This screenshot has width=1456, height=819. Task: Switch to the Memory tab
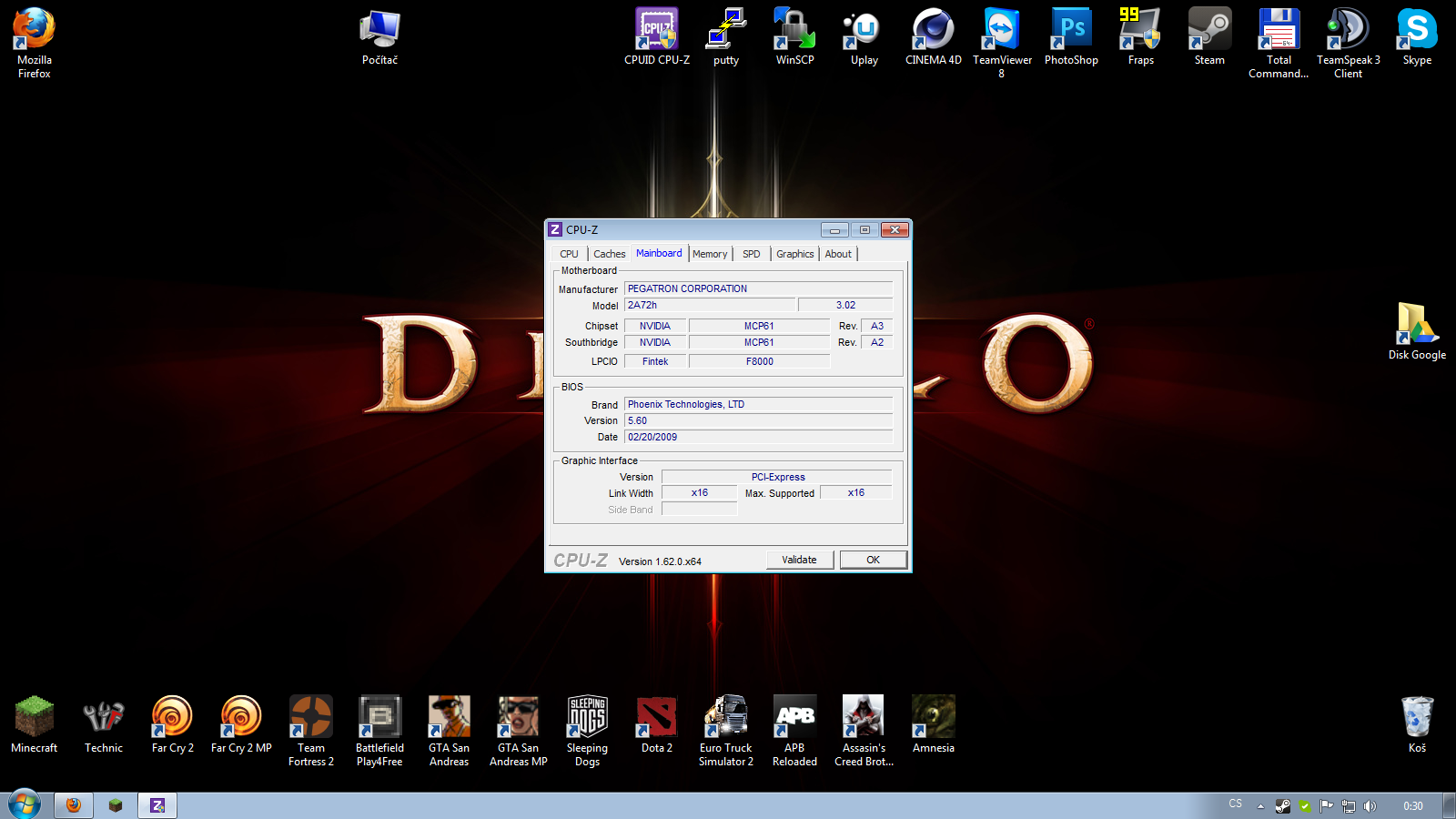(710, 254)
